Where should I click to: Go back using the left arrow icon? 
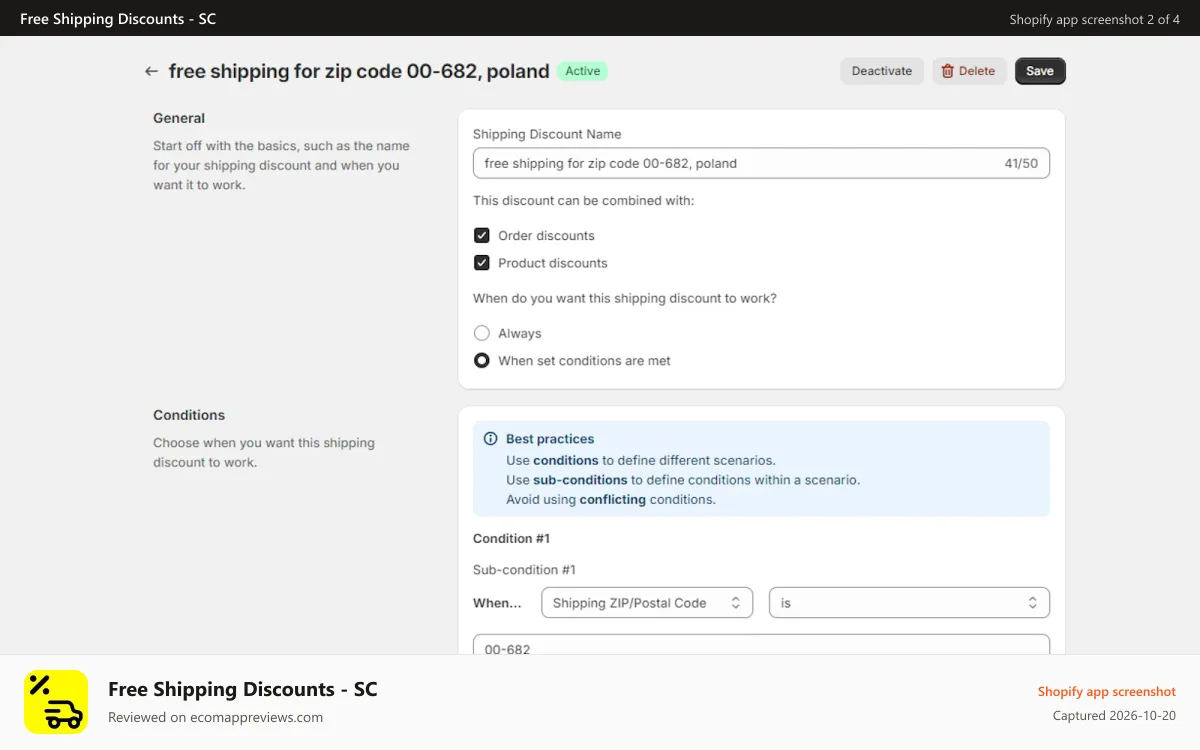pyautogui.click(x=151, y=71)
